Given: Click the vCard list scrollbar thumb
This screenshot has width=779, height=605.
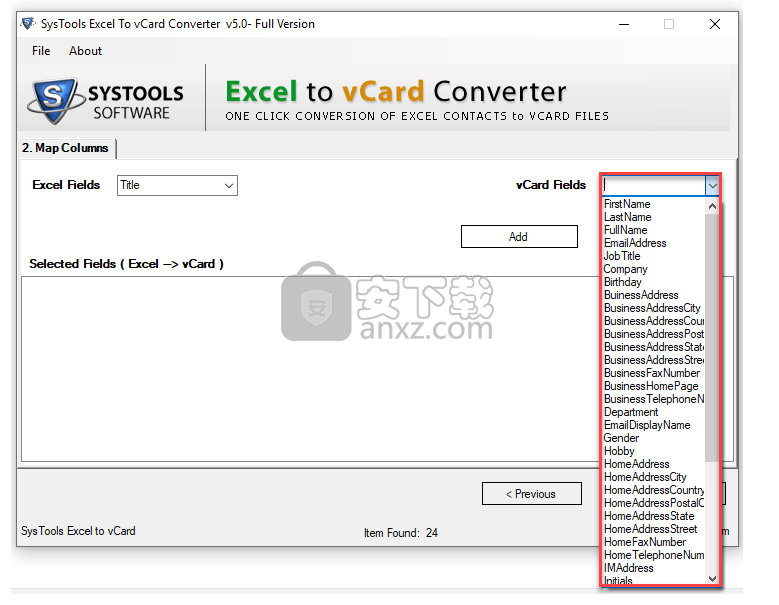Looking at the screenshot, I should [712, 338].
